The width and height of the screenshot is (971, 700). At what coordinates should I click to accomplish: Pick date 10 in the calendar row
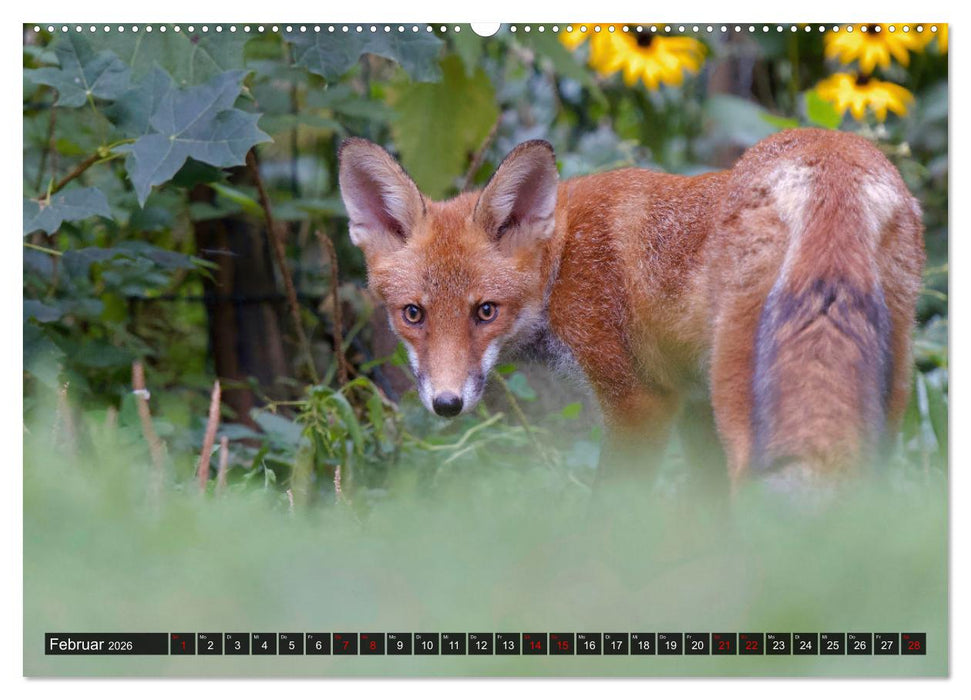pos(426,644)
